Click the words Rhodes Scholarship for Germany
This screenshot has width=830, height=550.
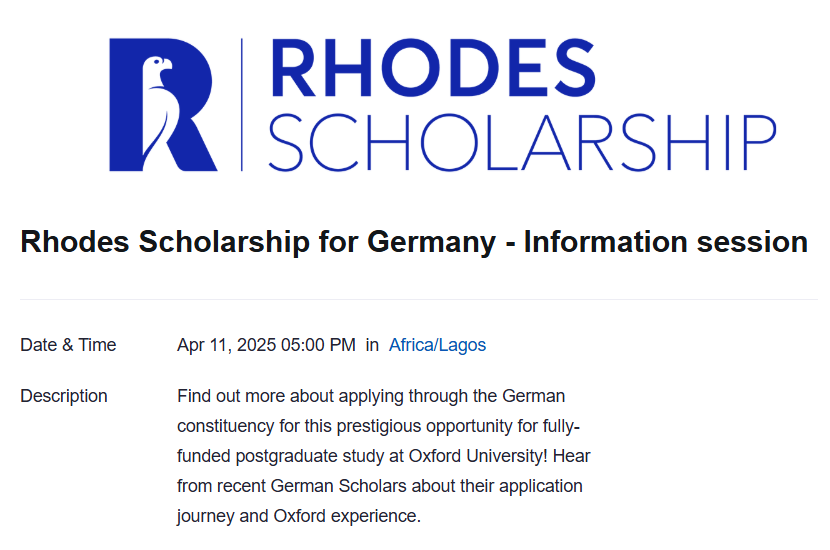(257, 242)
